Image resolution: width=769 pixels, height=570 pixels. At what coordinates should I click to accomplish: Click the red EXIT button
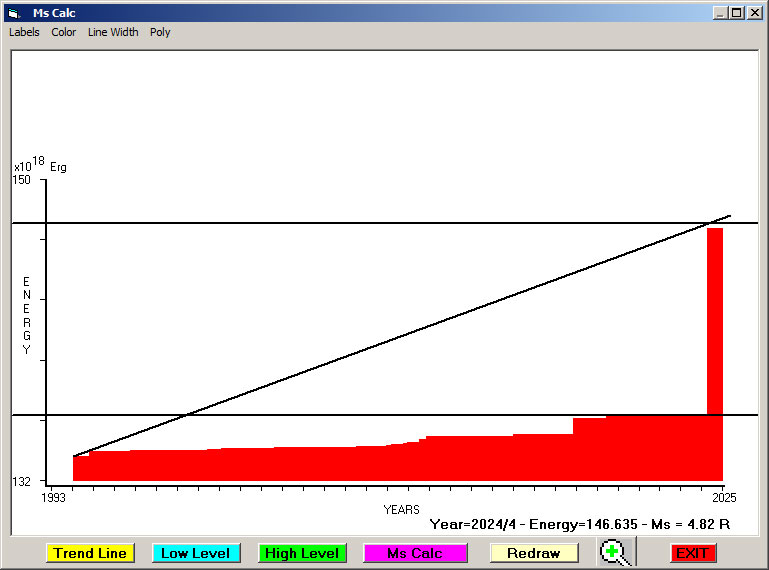click(692, 553)
